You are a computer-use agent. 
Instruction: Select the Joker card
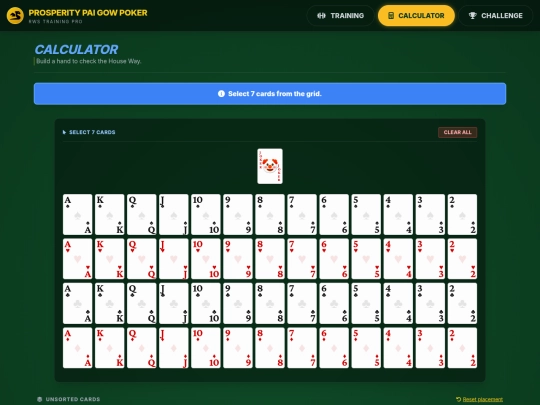[x=270, y=166]
